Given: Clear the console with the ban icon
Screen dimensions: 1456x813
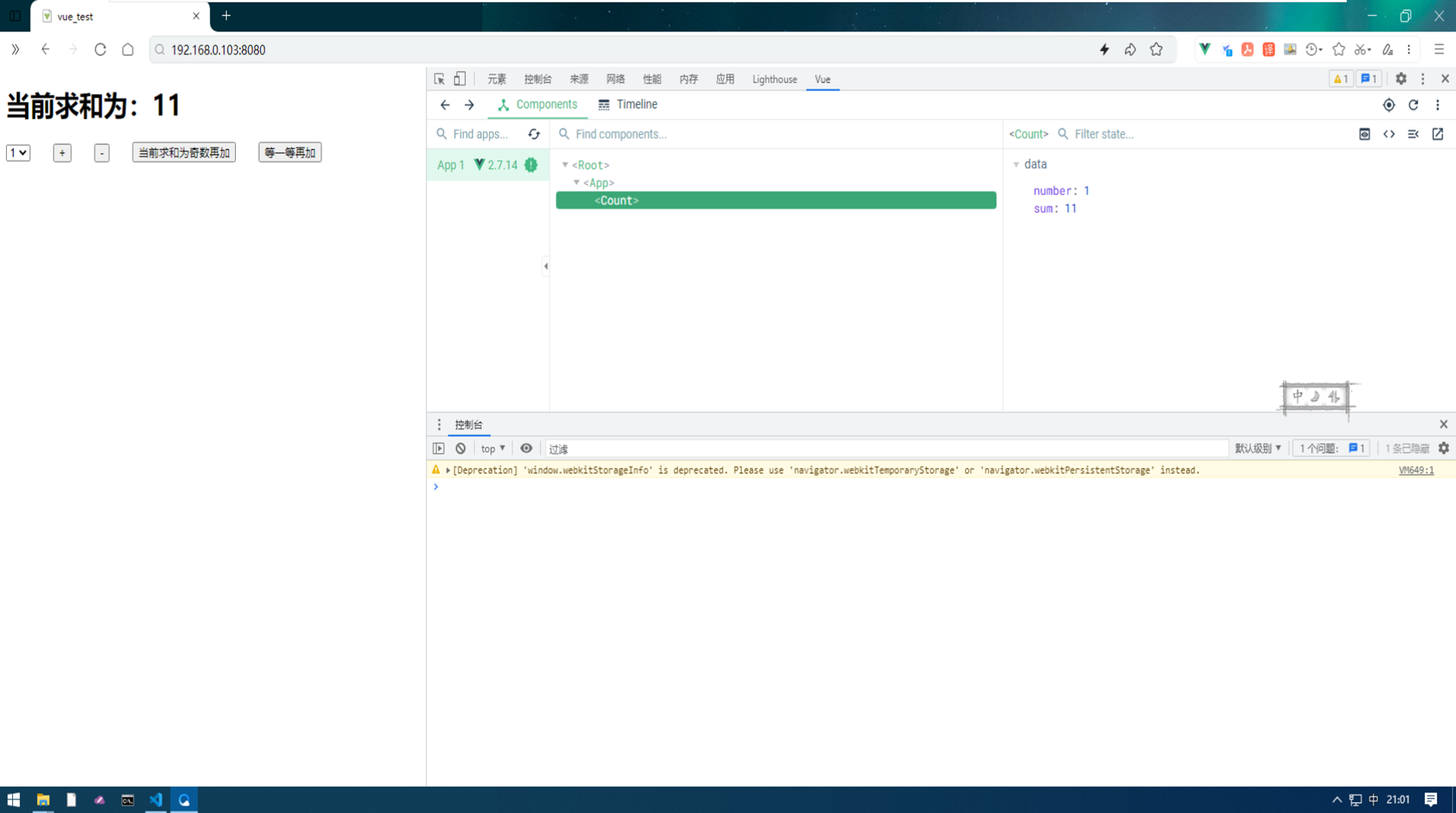Looking at the screenshot, I should click(x=460, y=448).
